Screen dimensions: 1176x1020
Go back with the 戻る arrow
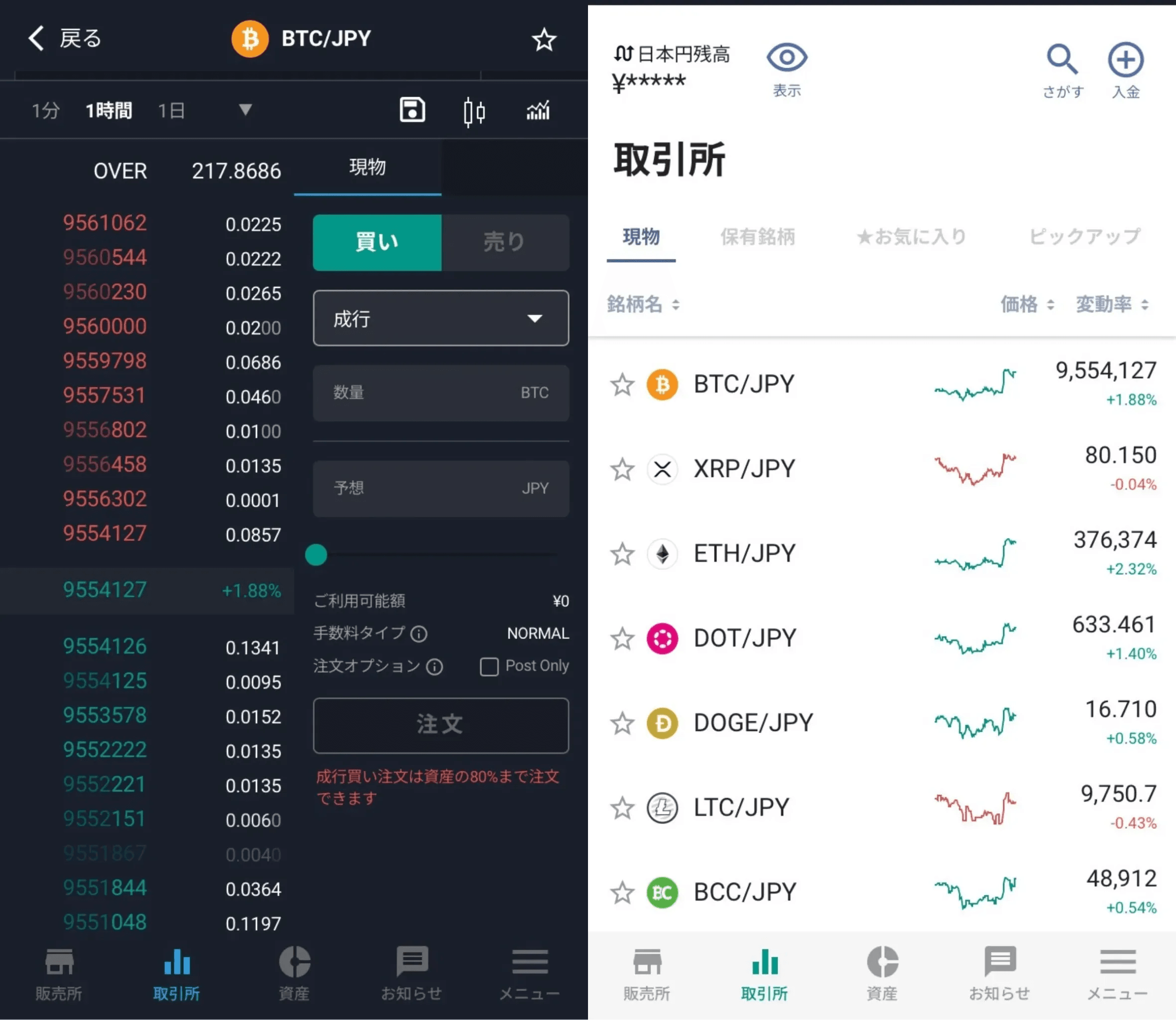(x=64, y=39)
